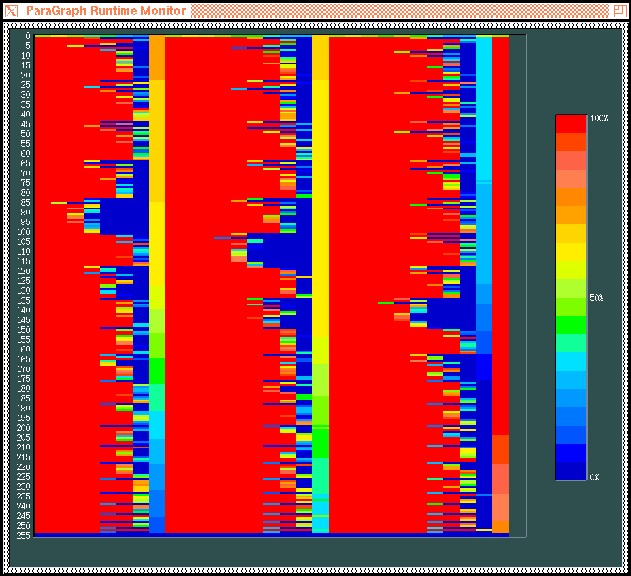
Task: Click the 0% label at legend bottom
Action: point(594,476)
